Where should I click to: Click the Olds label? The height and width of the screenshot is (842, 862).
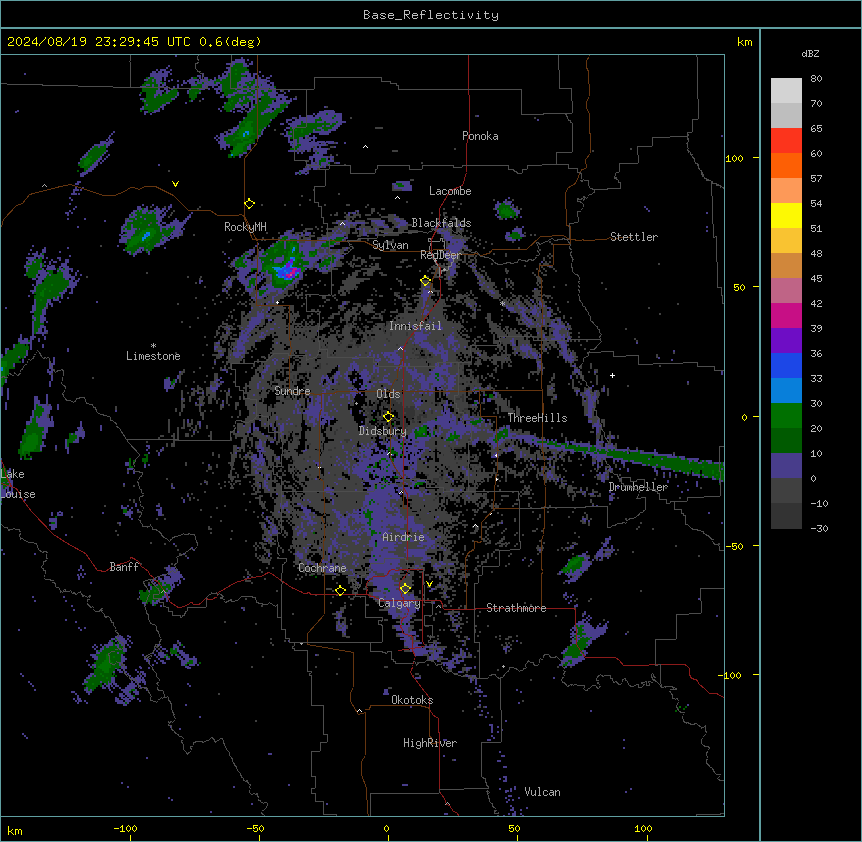388,394
